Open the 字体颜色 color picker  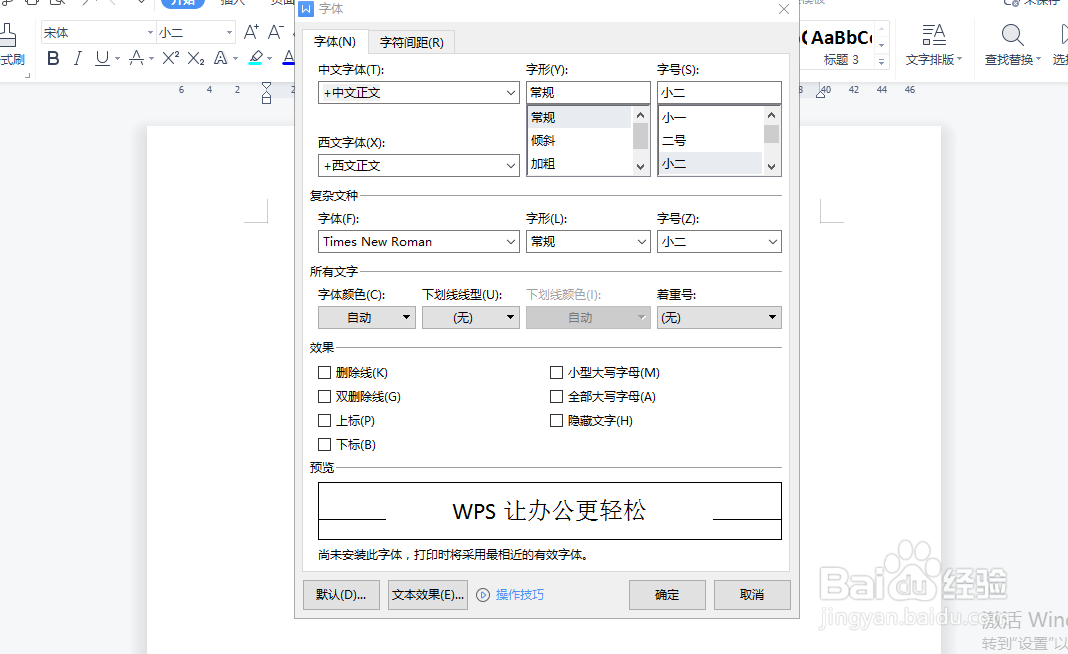(366, 317)
